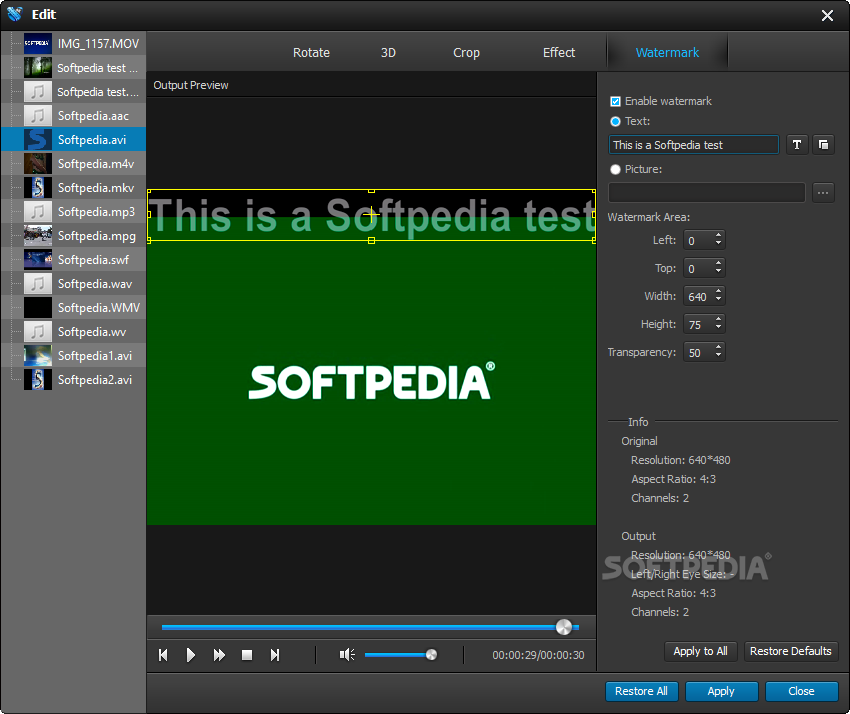Click the Width value field 640
The height and width of the screenshot is (714, 850).
(x=698, y=297)
